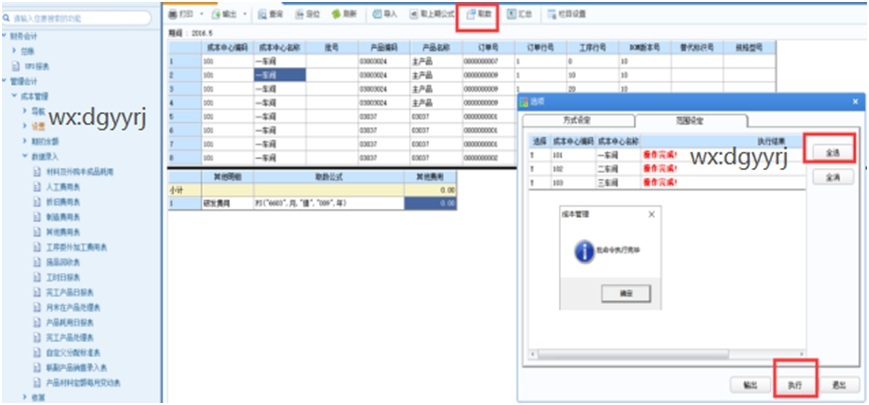Click the dialog's horizontal scrollbar thumb
869x405 pixels.
(632, 353)
